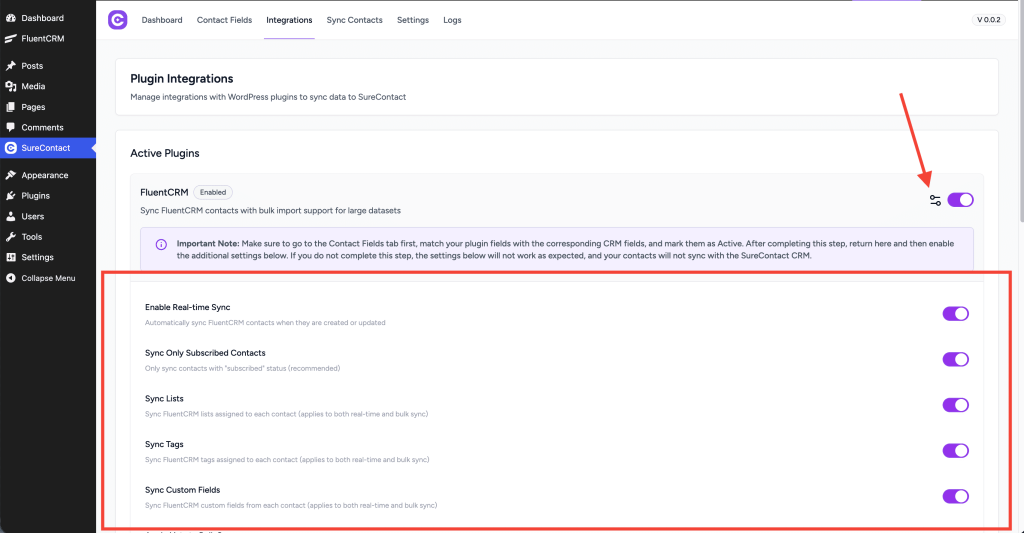Click the Tools wrench icon
Viewport: 1024px width, 533px height.
[11, 237]
